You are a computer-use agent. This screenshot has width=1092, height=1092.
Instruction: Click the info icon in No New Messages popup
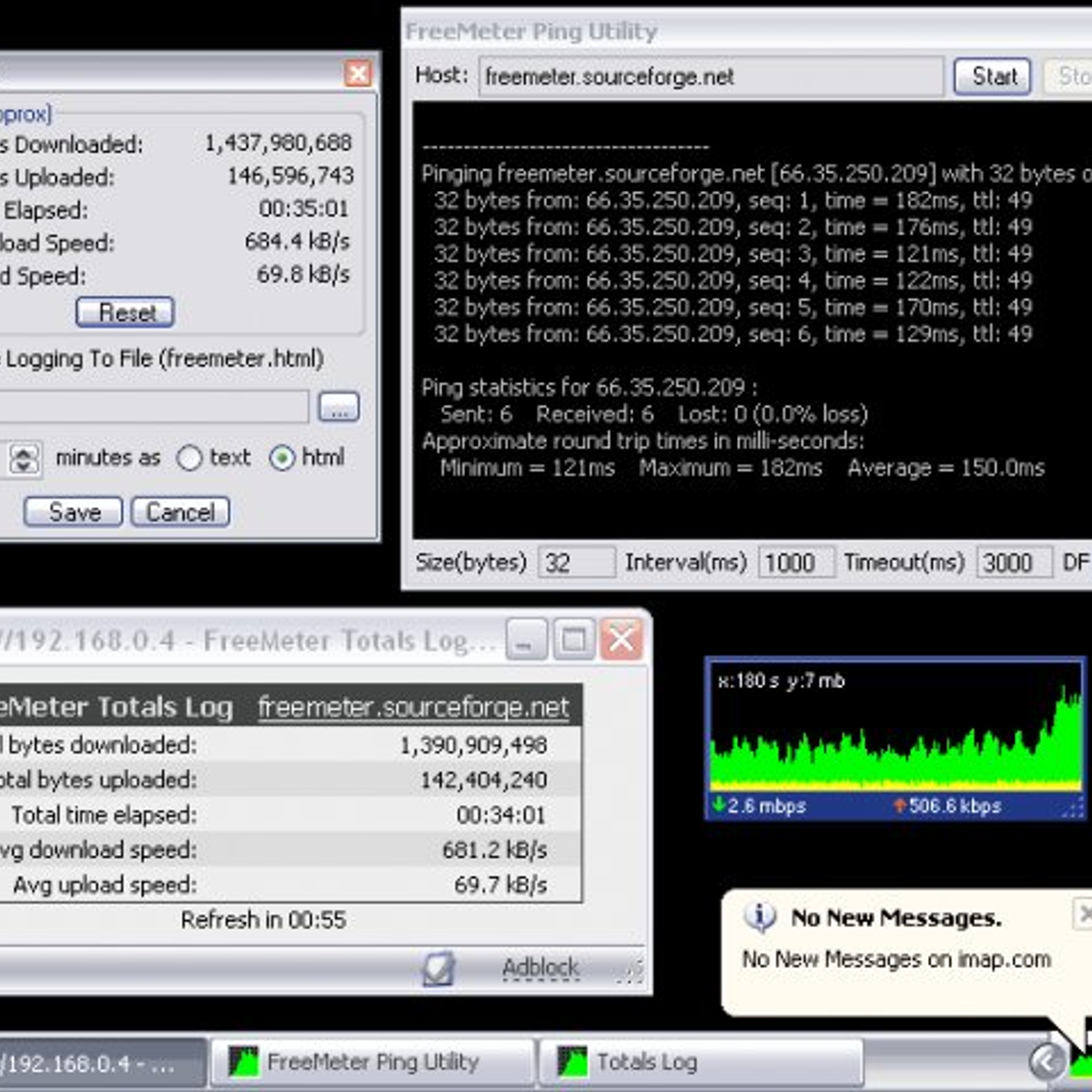point(758,917)
